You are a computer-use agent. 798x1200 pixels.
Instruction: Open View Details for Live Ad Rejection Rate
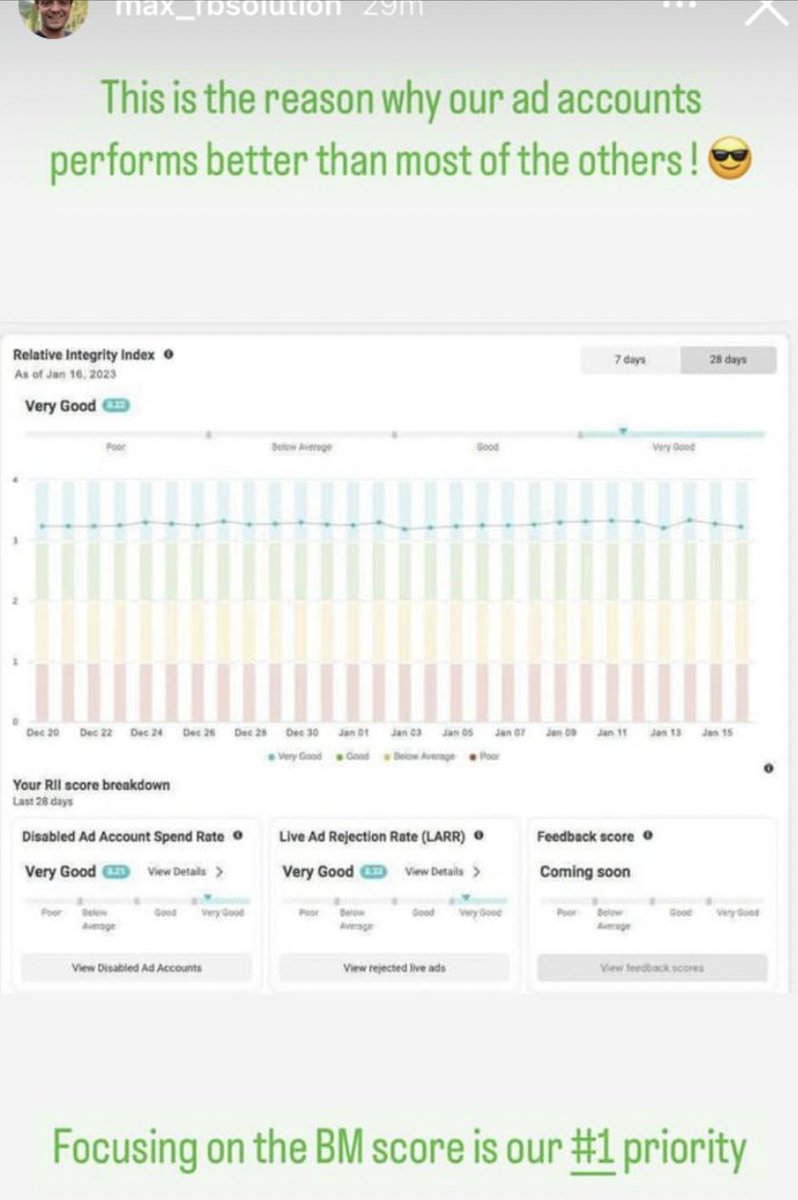click(x=434, y=872)
